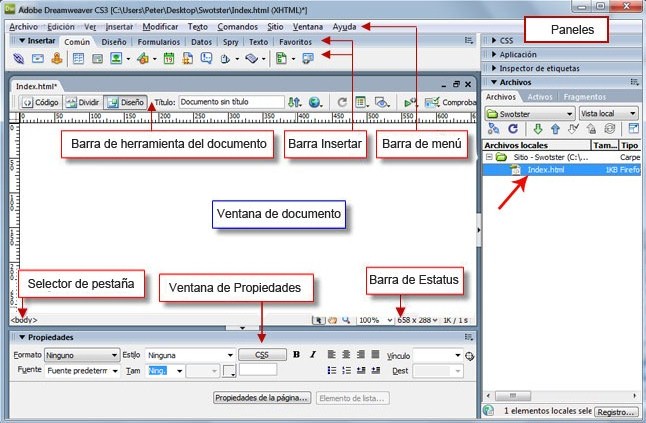Viewport: 646px width, 423px height.
Task: Put files with the blue up arrow
Action: (555, 129)
